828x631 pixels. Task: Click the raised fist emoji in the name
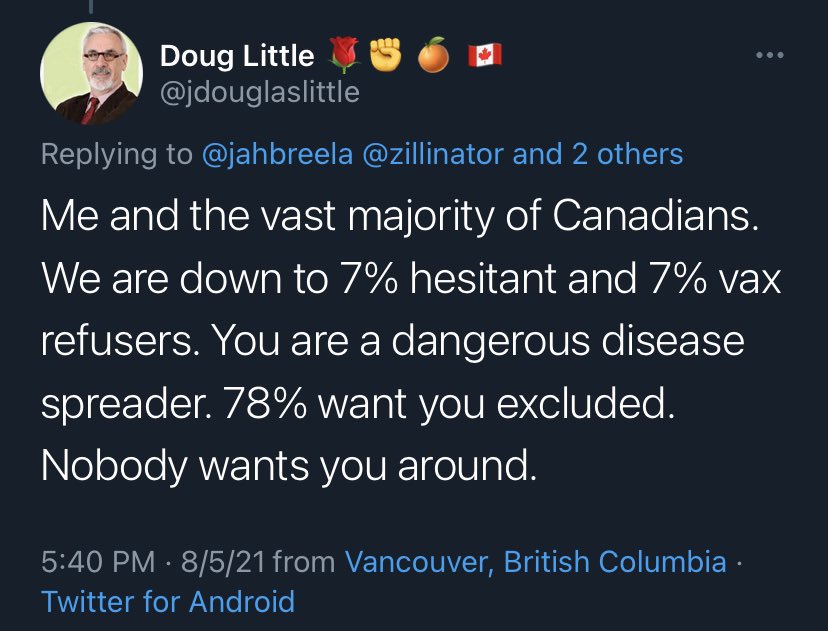[x=386, y=59]
